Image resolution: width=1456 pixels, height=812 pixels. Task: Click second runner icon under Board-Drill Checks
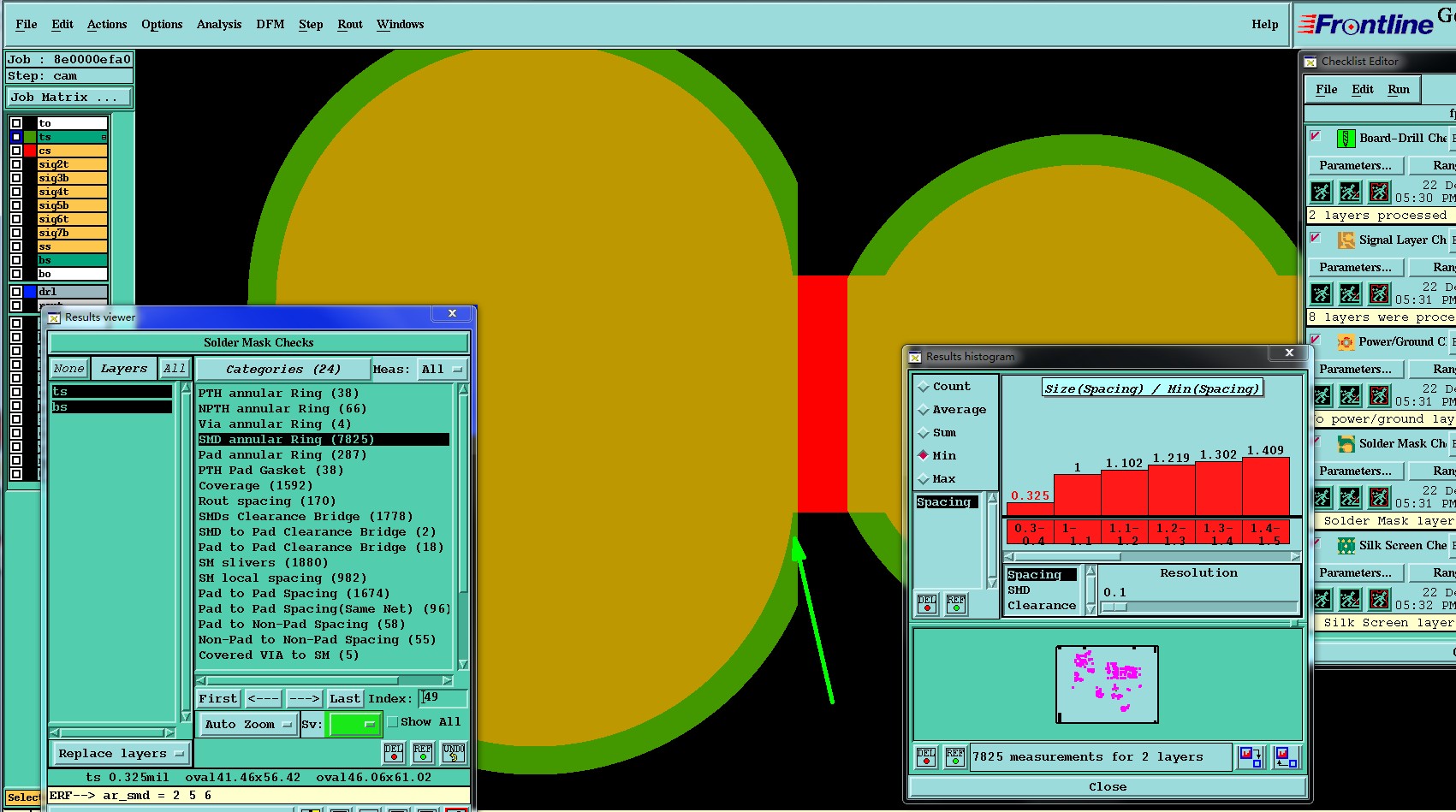[x=1350, y=192]
